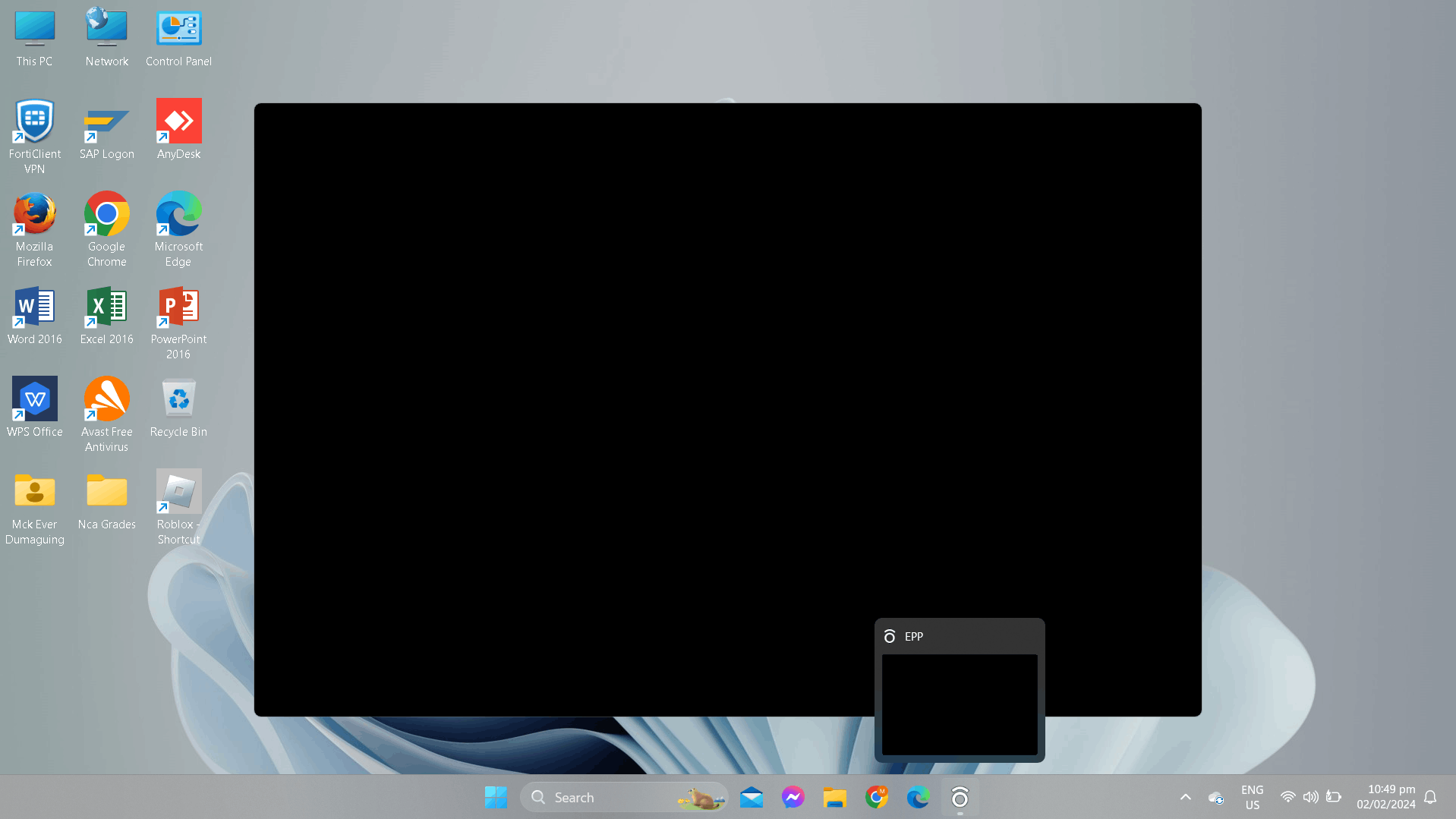
Task: Open Edge from the taskbar
Action: (x=919, y=797)
